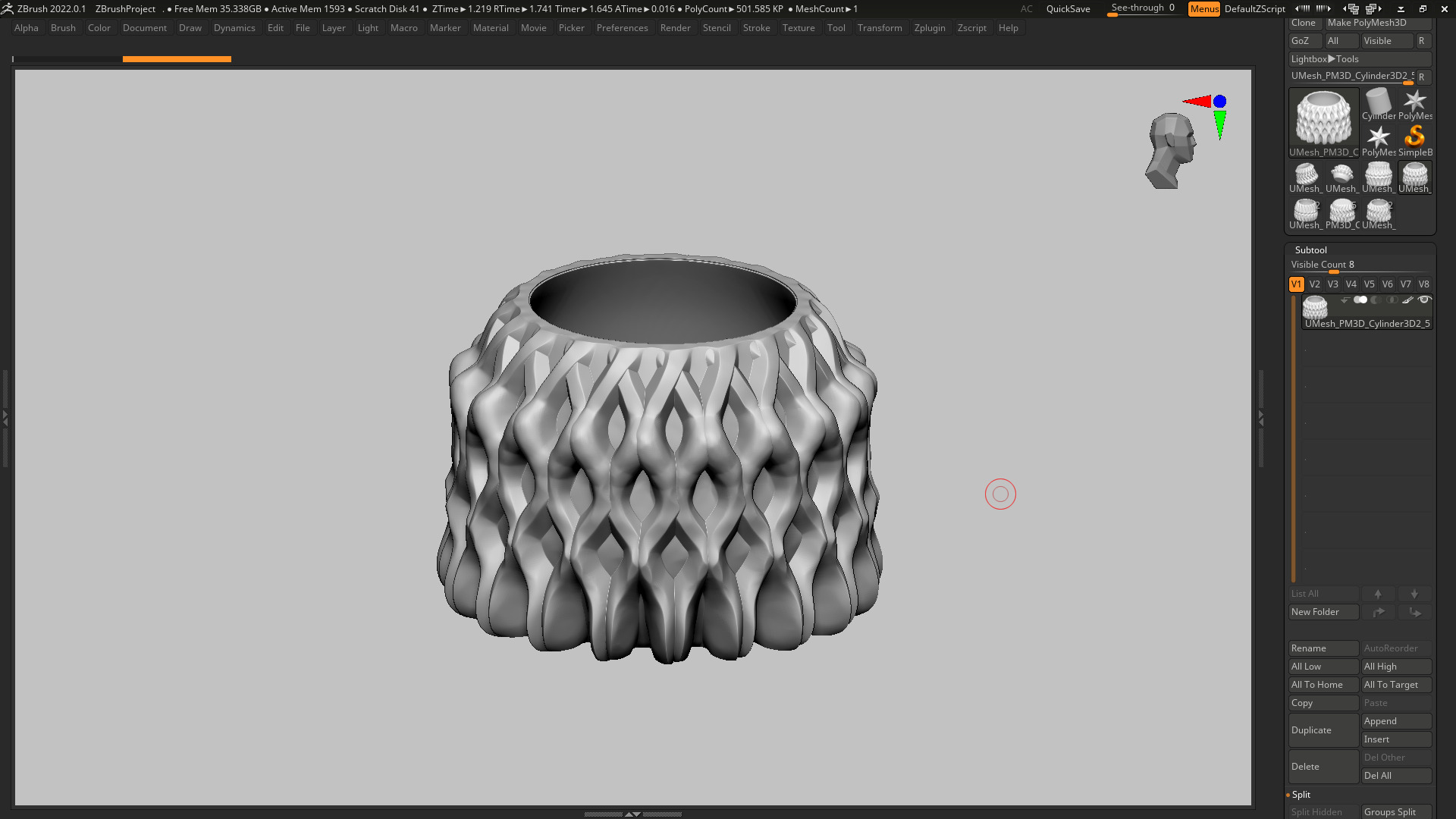
Task: Toggle the subtool polypaint brush icon
Action: point(1407,300)
